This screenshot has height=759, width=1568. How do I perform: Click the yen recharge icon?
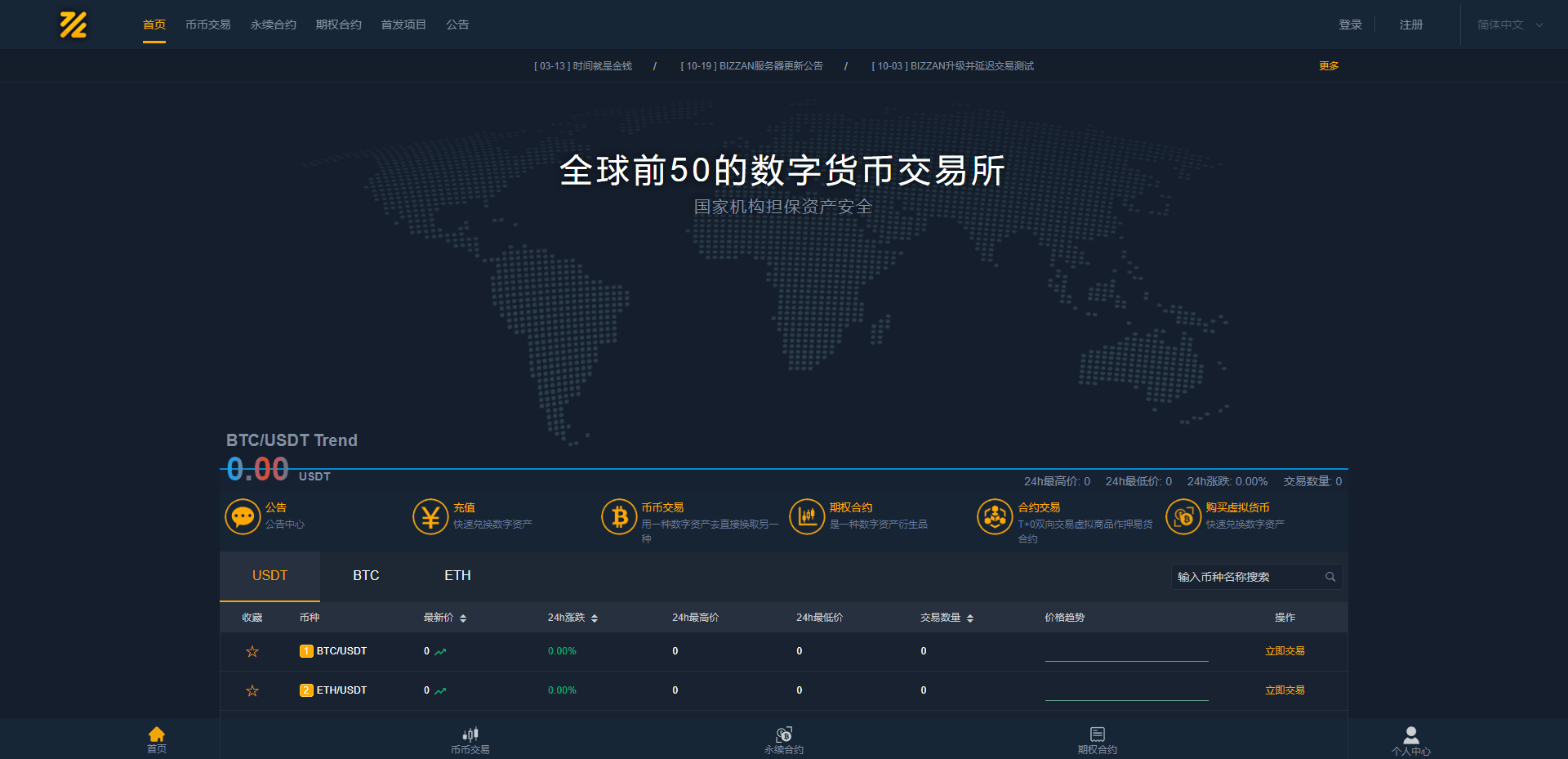[x=430, y=517]
